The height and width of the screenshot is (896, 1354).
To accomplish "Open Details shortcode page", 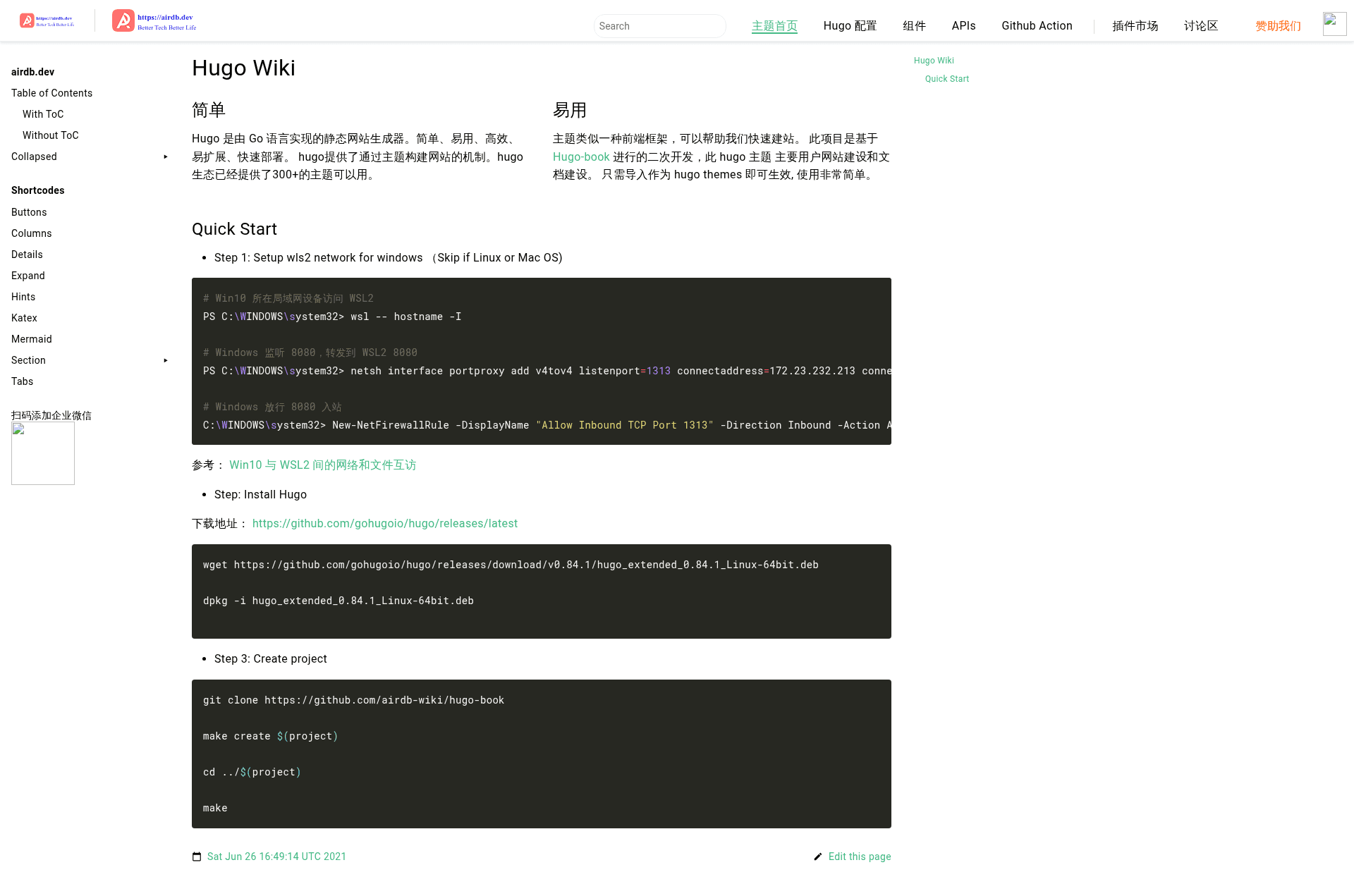I will [x=27, y=254].
